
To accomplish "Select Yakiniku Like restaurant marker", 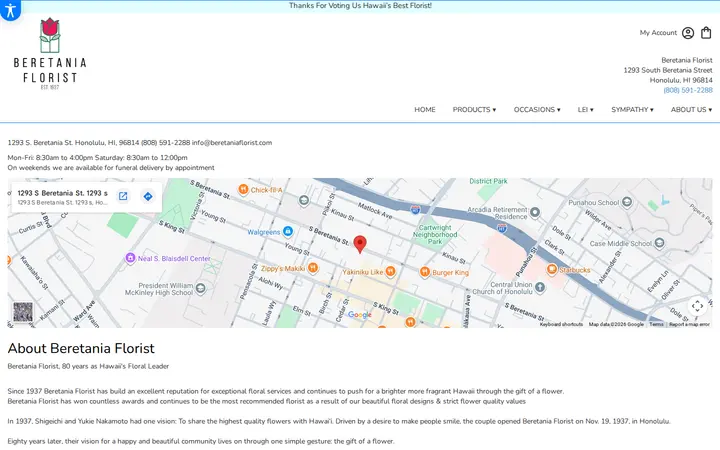I will [x=390, y=271].
